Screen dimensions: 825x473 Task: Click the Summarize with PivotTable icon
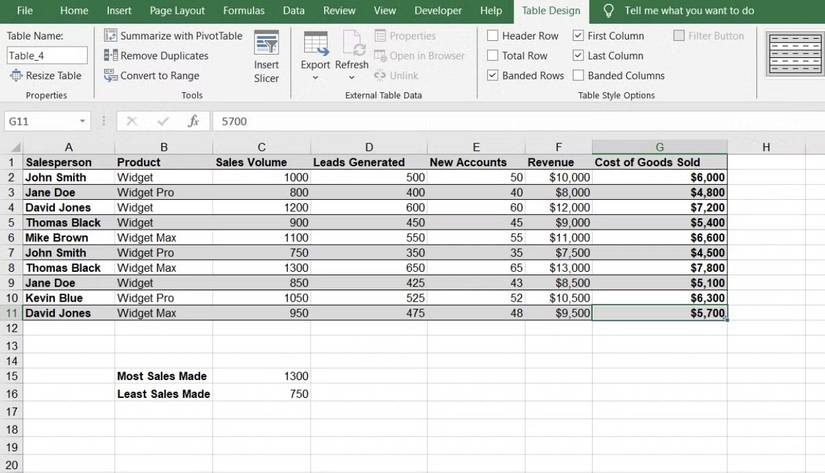point(111,36)
